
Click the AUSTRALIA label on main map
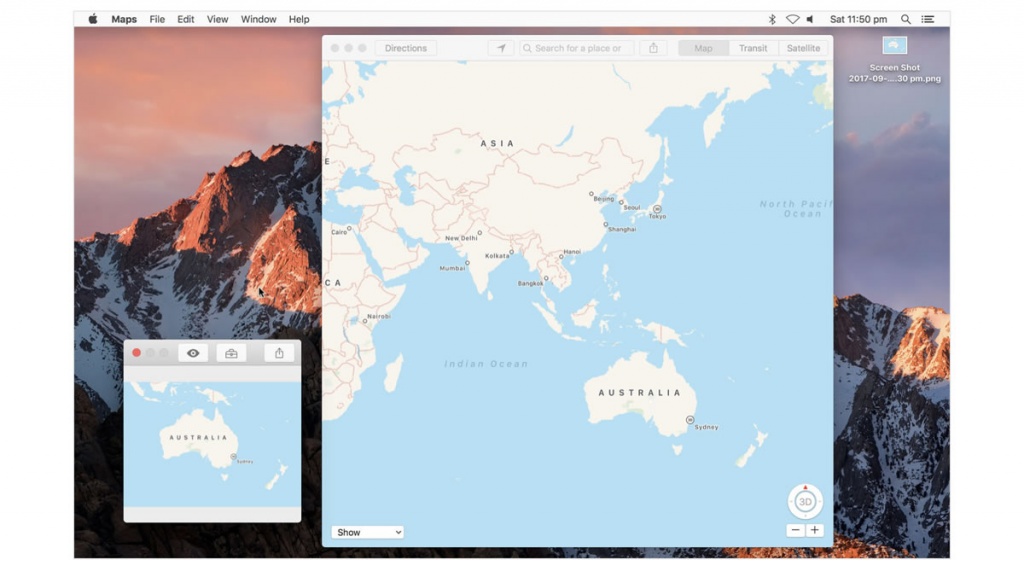tap(640, 392)
